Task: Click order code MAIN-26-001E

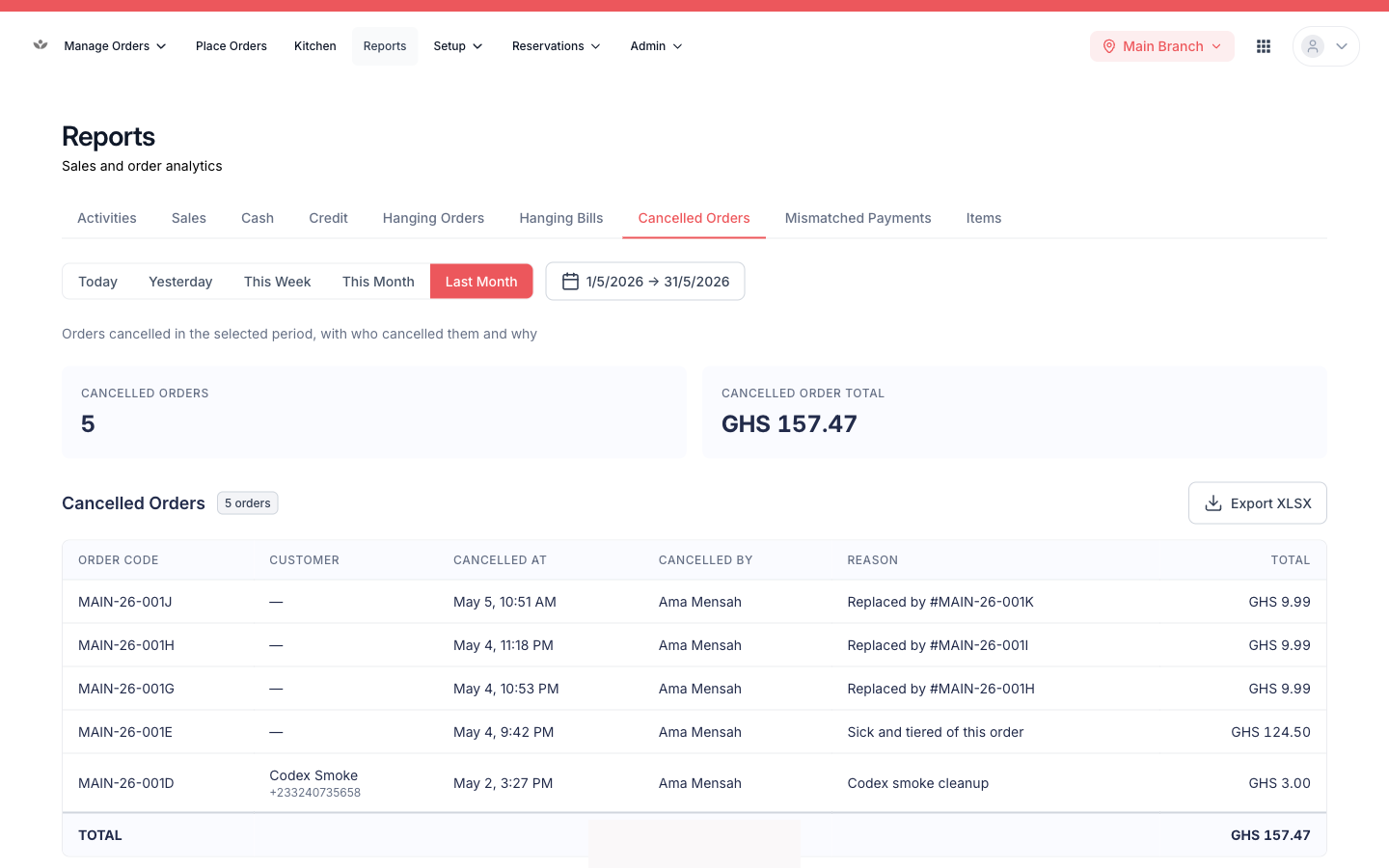Action: click(125, 732)
